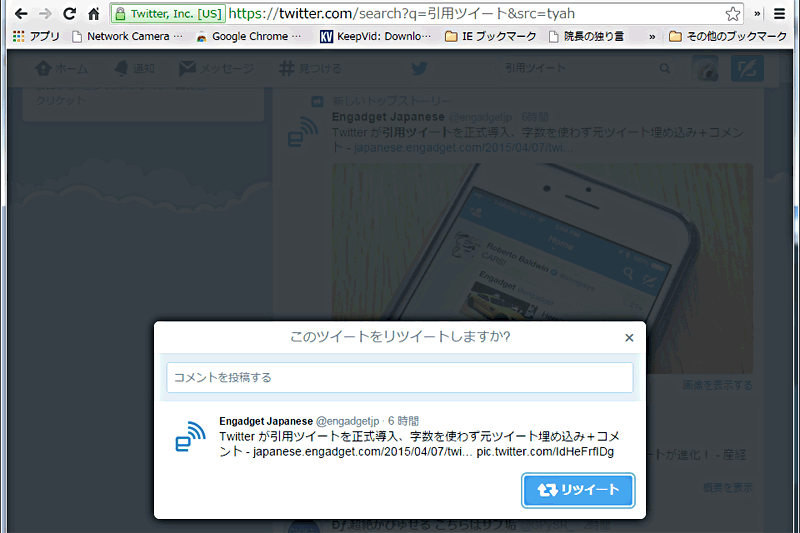Screen dimensions: 800x533
Task: Bookmark this page with the star icon
Action: [x=733, y=14]
